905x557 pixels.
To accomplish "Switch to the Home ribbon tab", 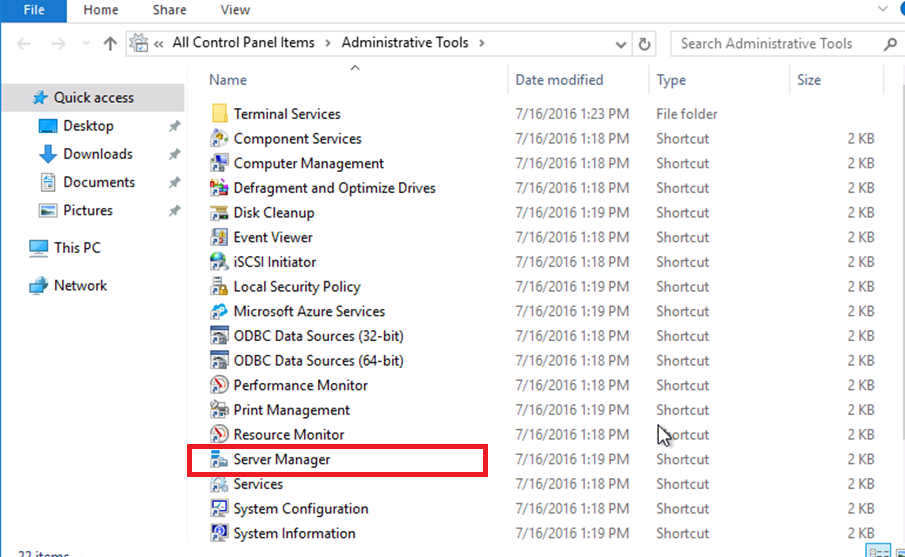I will (x=101, y=10).
